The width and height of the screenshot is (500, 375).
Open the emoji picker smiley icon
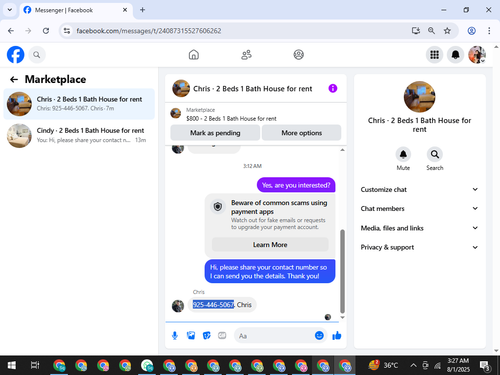(x=319, y=335)
